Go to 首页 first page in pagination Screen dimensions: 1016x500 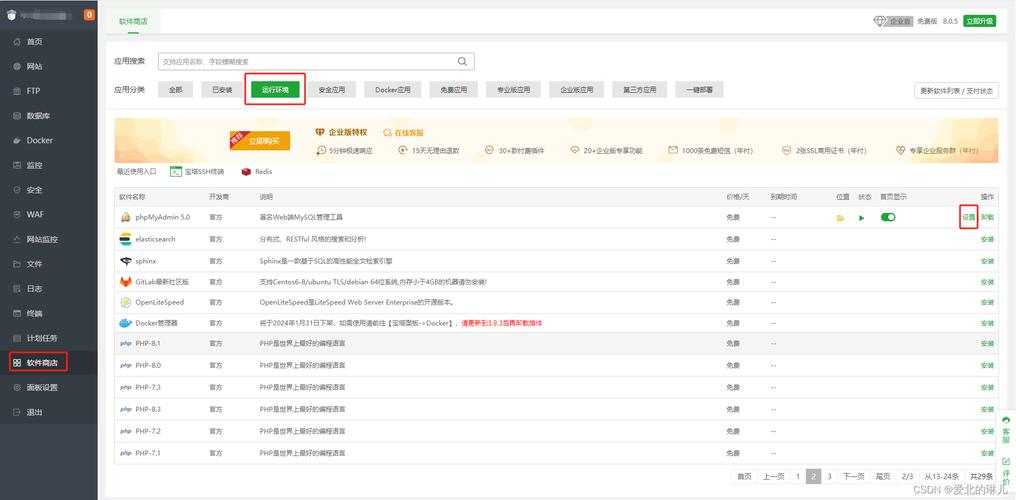pos(745,476)
